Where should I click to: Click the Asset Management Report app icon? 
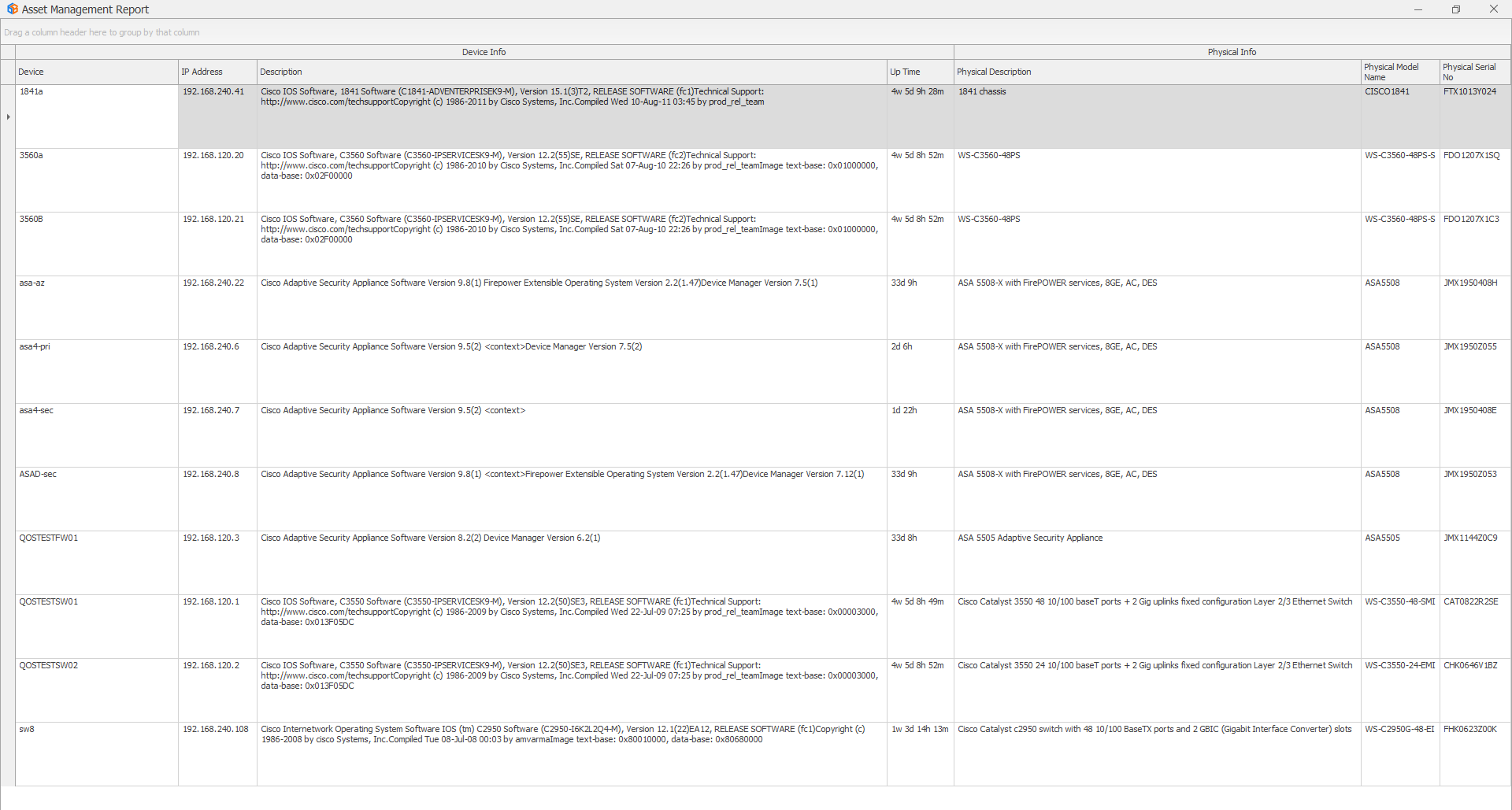12,9
